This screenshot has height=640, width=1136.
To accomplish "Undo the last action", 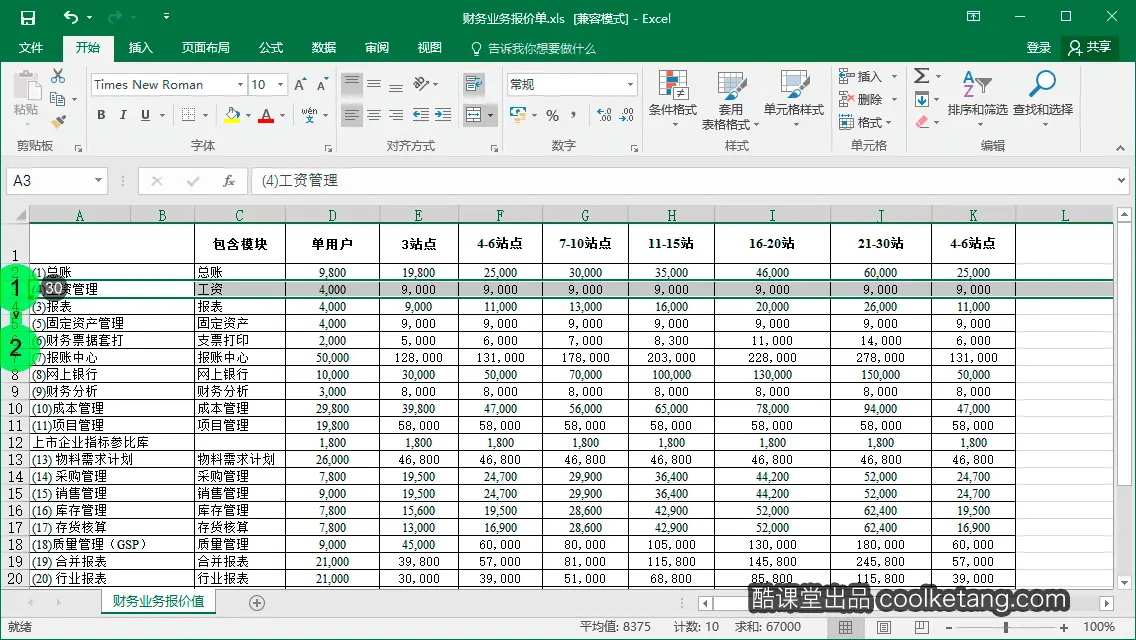I will pyautogui.click(x=70, y=17).
